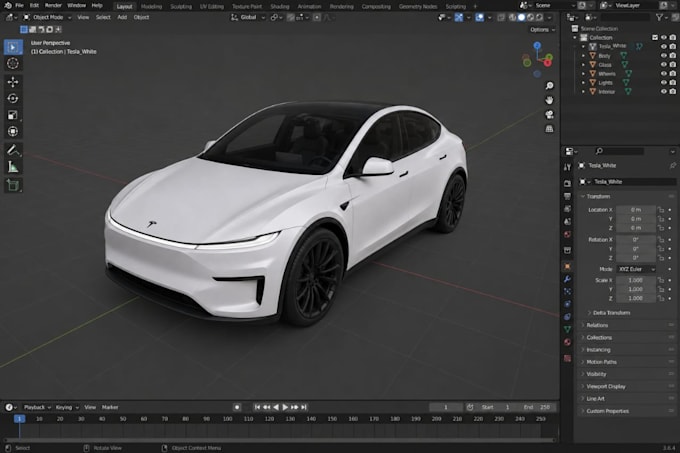Open the Render menu

tap(53, 6)
